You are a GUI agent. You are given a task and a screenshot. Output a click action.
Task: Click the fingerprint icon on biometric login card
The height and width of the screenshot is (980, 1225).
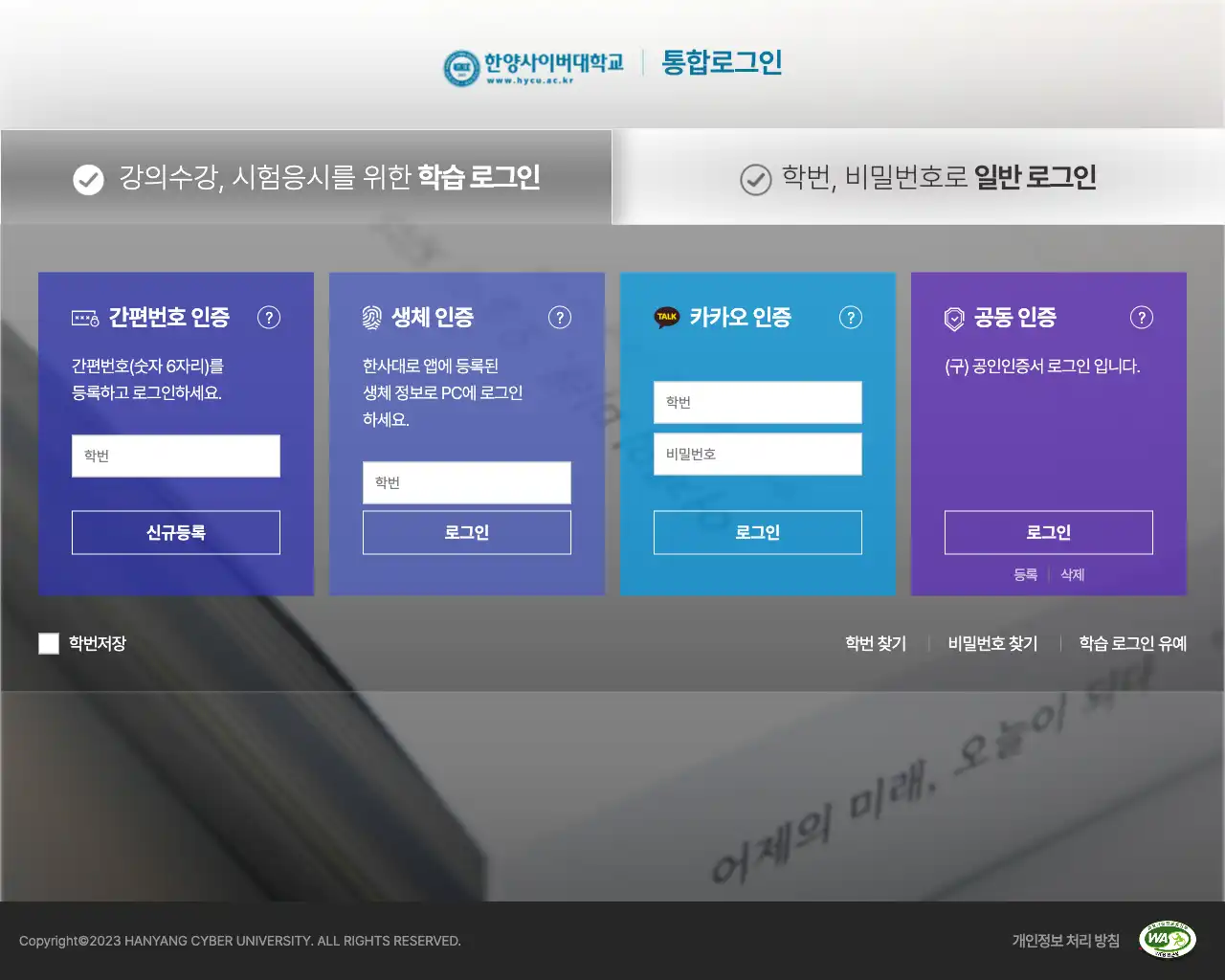[372, 317]
